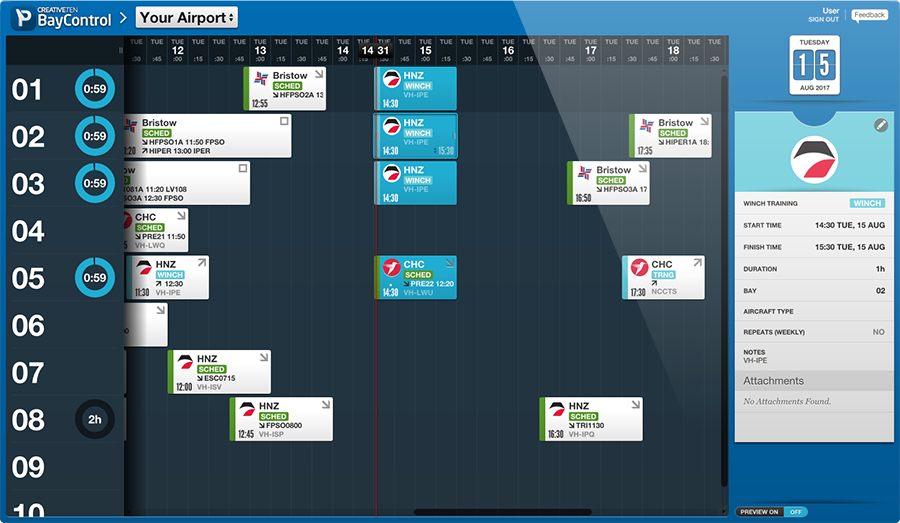This screenshot has width=900, height=523.
Task: Click the 14 31 current-time marker
Action: (375, 51)
